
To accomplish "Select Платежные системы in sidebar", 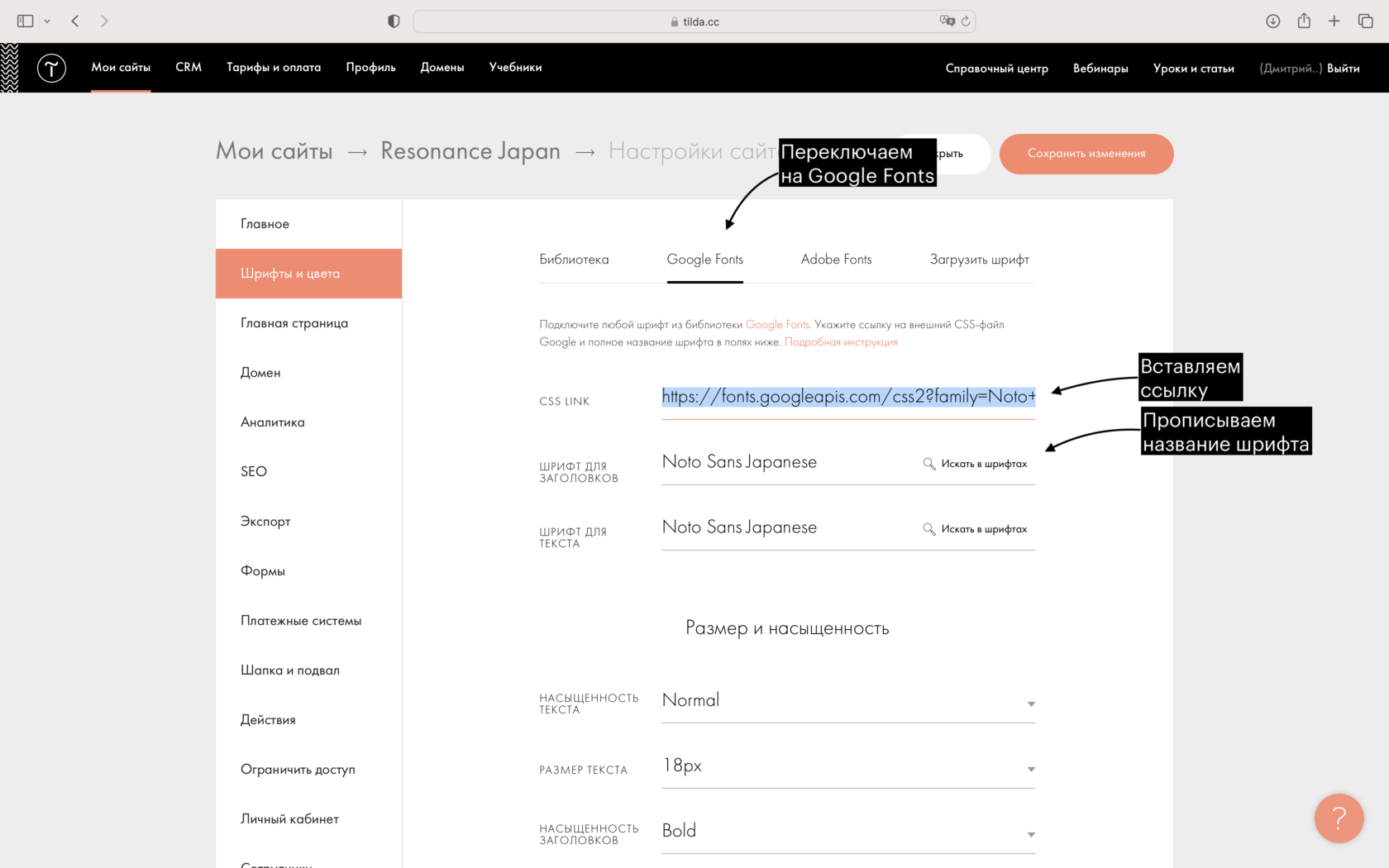I will [x=308, y=621].
